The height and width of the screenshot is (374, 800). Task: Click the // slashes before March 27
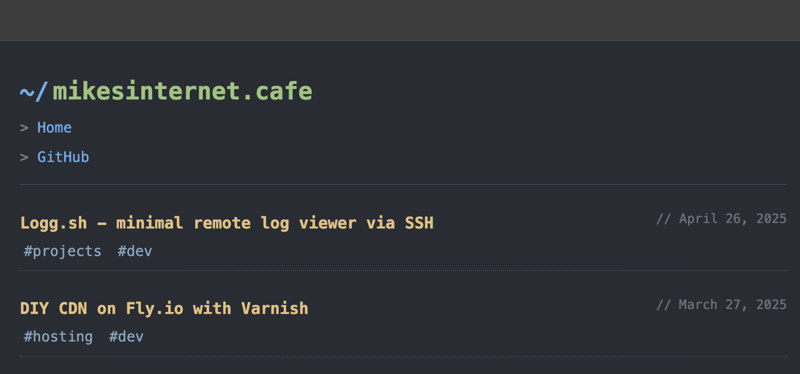point(663,305)
